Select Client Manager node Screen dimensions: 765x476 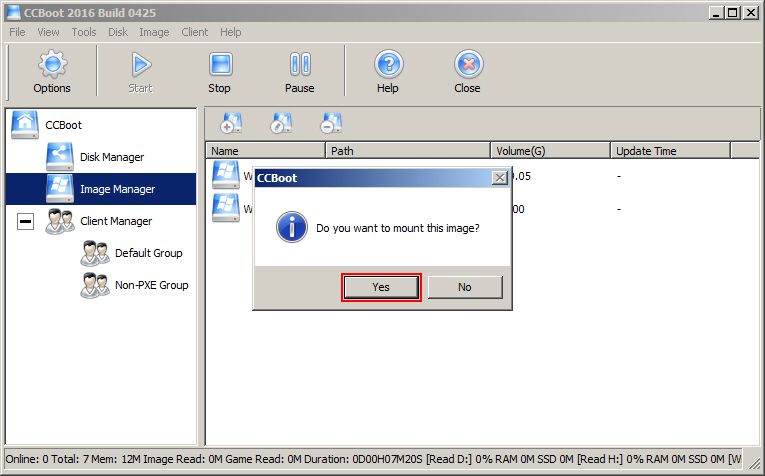point(116,221)
